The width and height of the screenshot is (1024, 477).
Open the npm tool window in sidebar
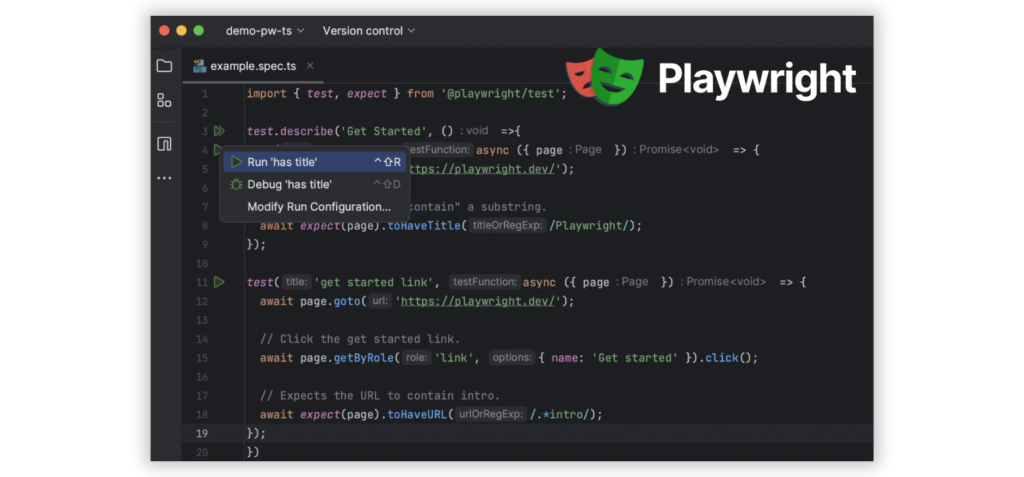[x=164, y=144]
